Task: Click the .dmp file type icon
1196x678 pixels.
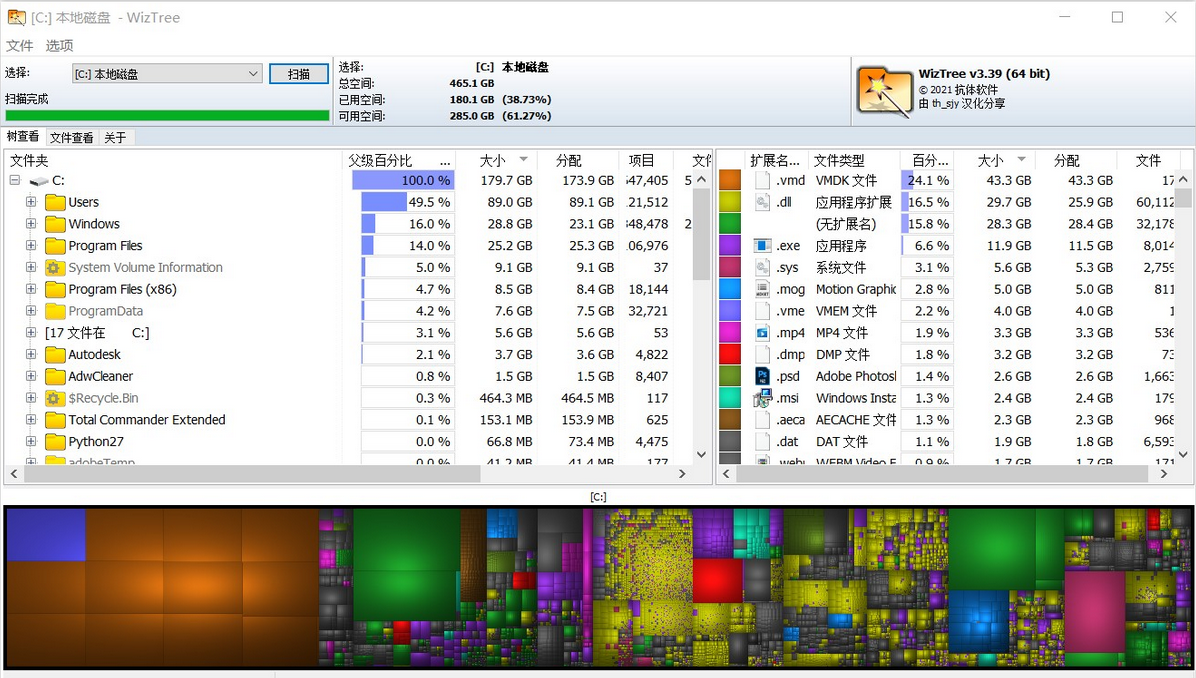Action: [762, 355]
